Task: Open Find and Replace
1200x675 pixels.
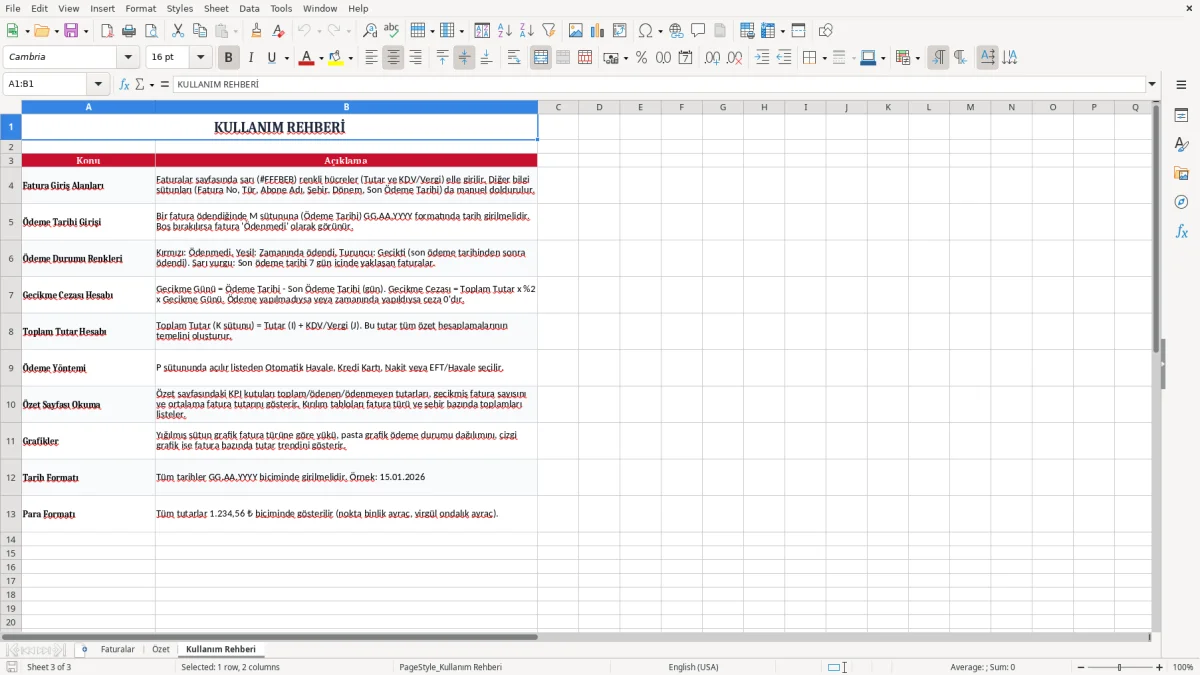Action: [x=370, y=31]
